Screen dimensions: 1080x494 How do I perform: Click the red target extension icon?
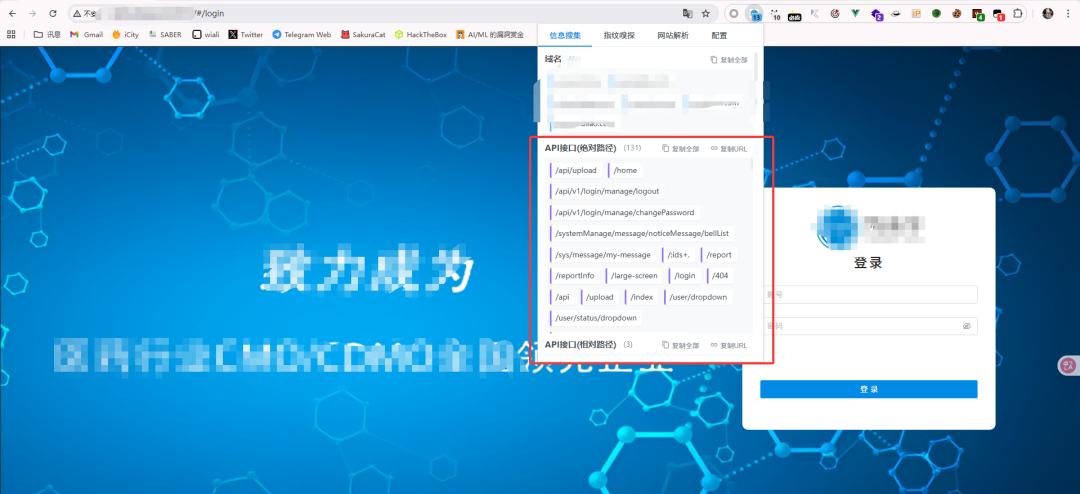click(835, 13)
